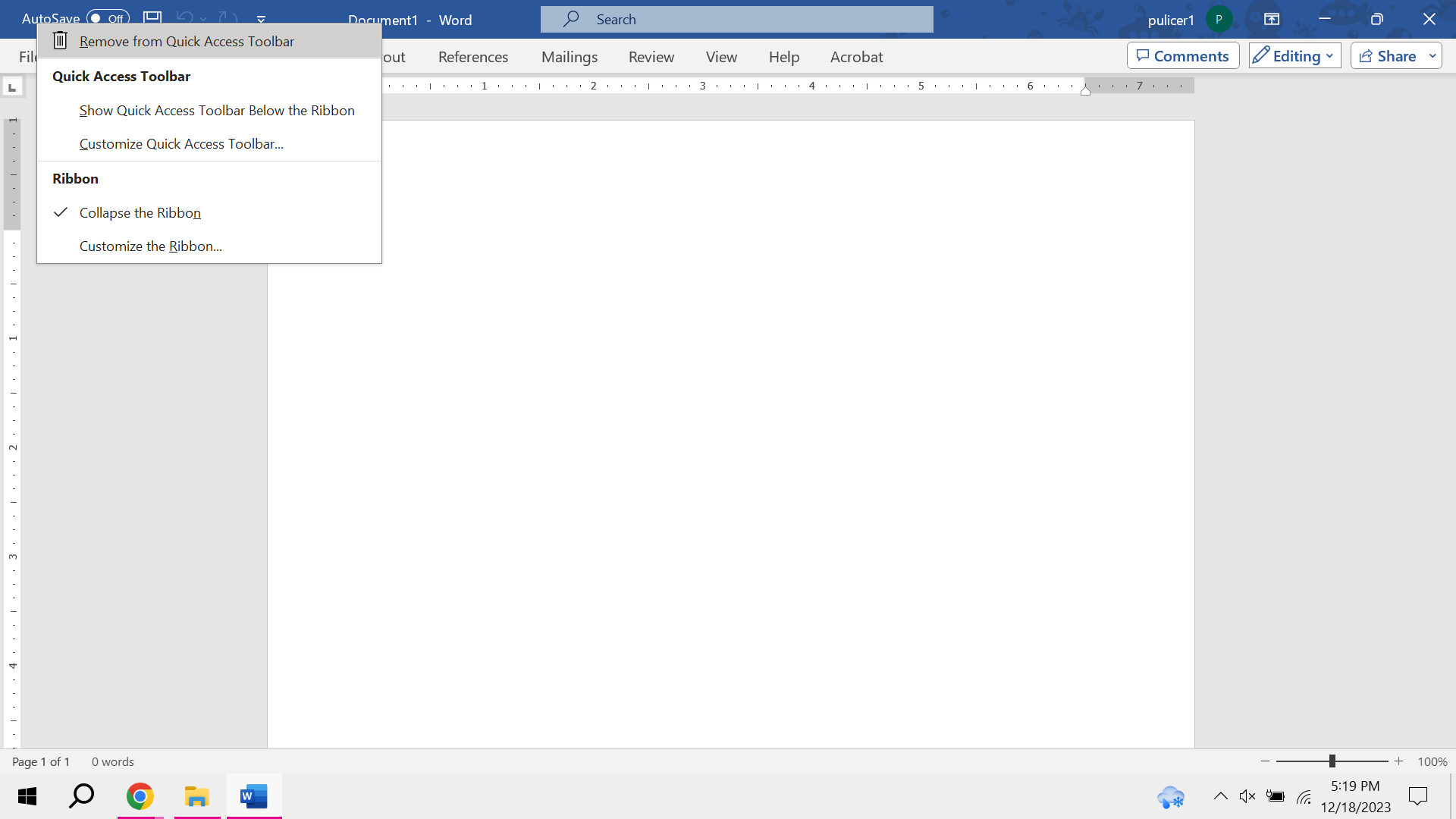This screenshot has height=819, width=1456.
Task: Uncheck Collapse the Ribbon
Action: tap(140, 212)
